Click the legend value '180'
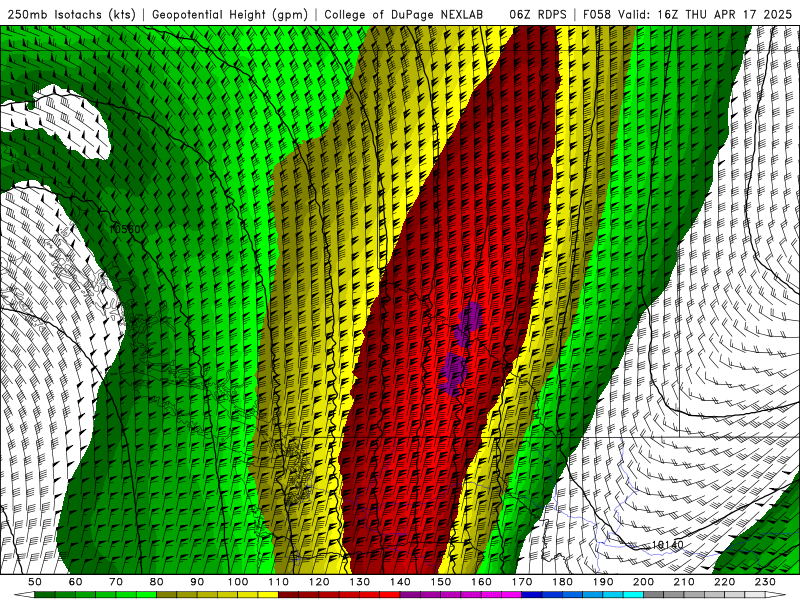800x600 pixels. coord(563,582)
